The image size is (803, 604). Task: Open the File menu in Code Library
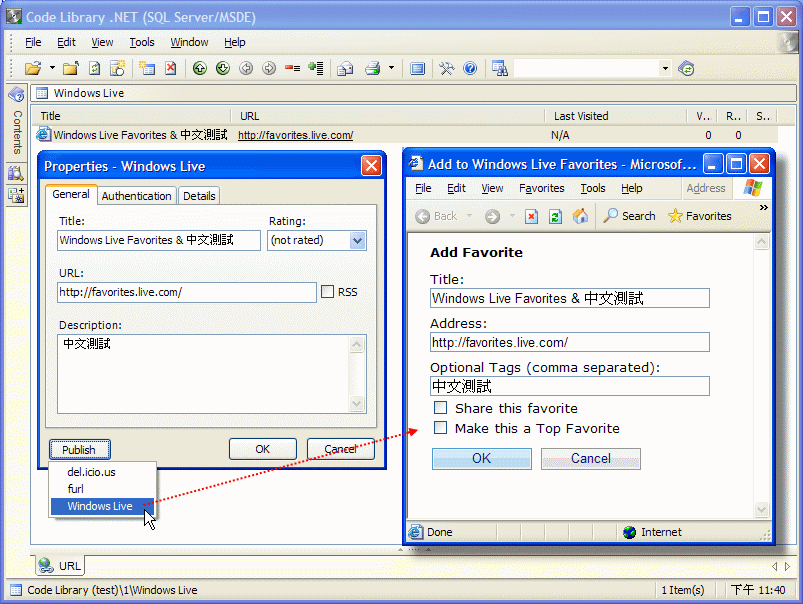33,42
